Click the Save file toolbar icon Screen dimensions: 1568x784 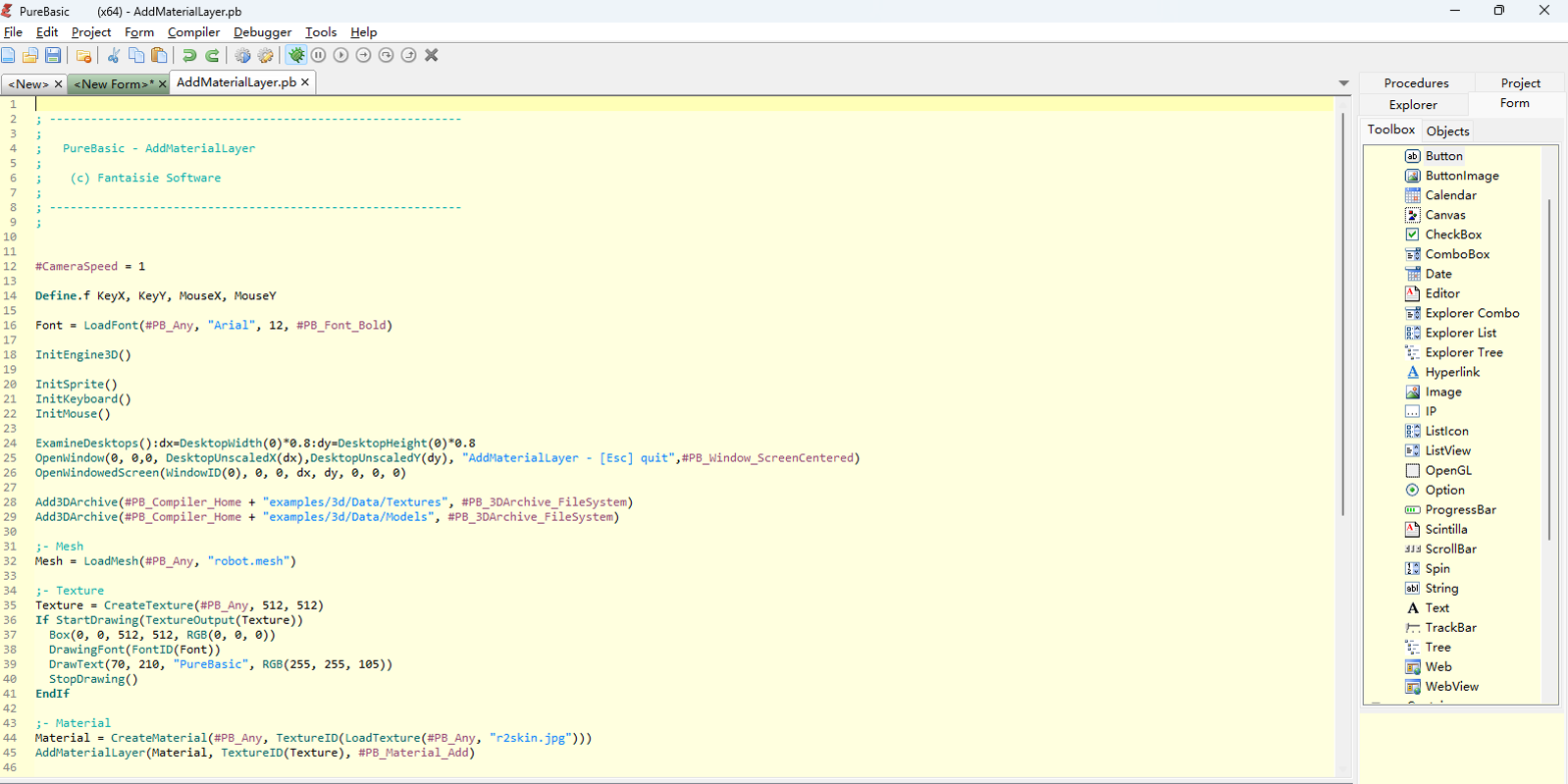pos(53,56)
